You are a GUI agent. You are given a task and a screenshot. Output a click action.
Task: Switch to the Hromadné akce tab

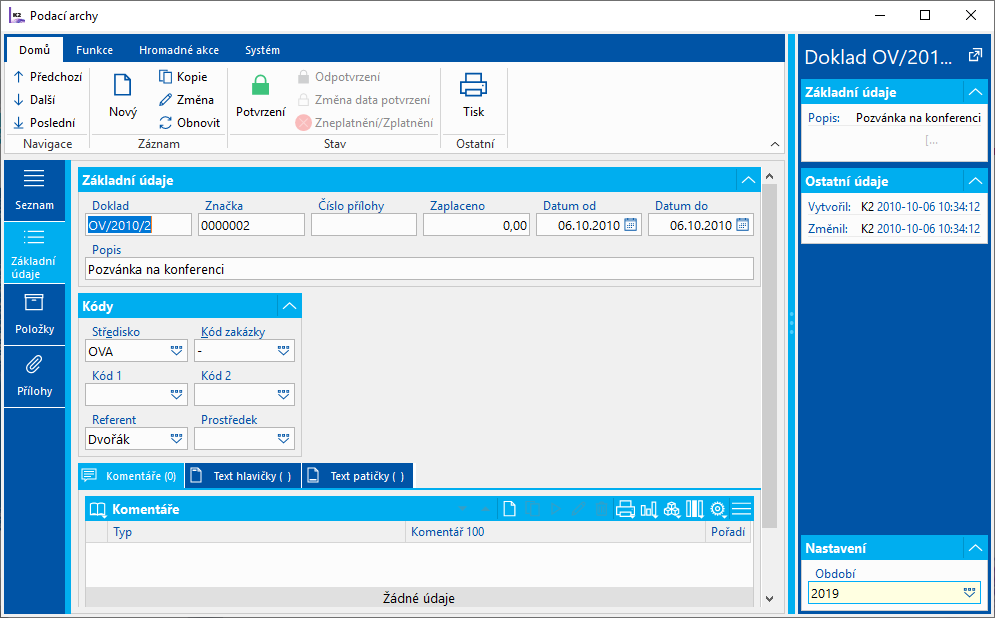pyautogui.click(x=179, y=49)
